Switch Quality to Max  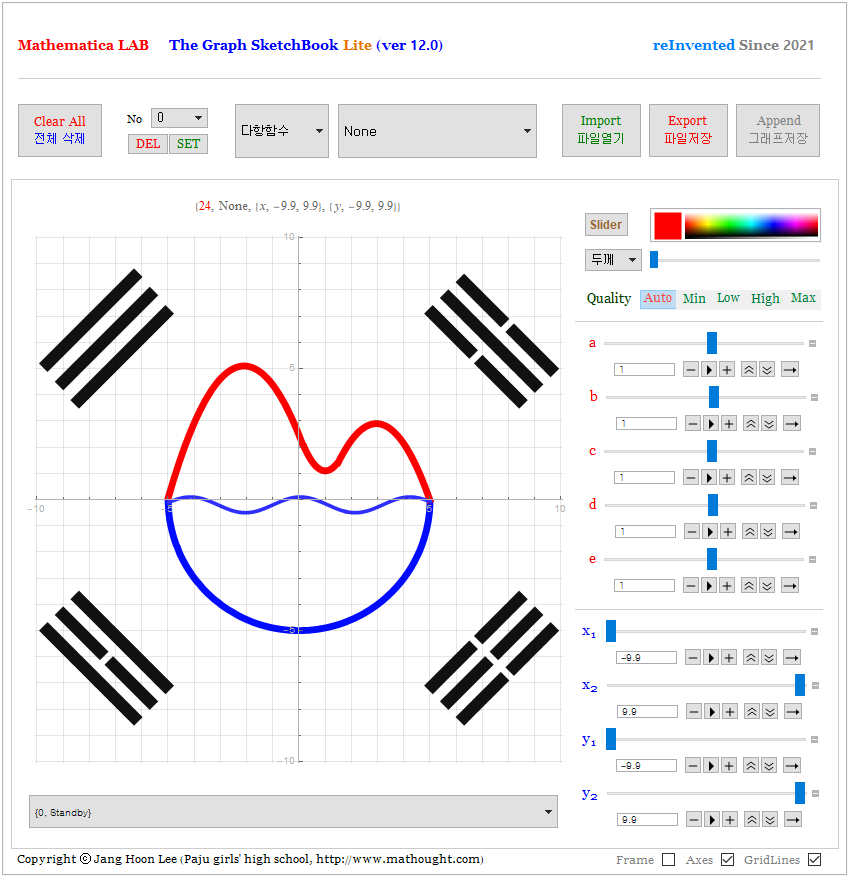click(x=803, y=298)
